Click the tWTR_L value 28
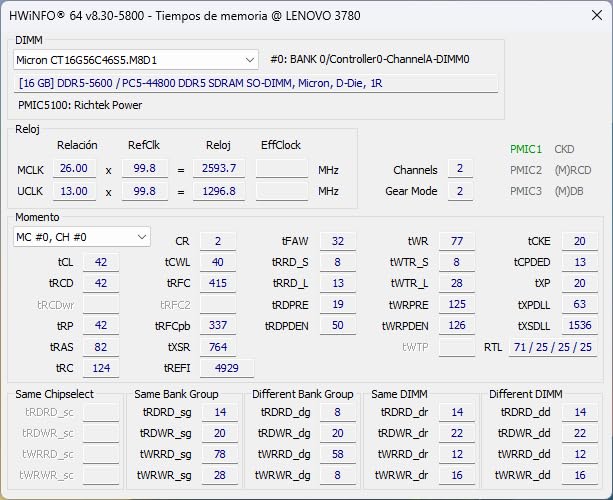This screenshot has height=500, width=613. [x=457, y=283]
